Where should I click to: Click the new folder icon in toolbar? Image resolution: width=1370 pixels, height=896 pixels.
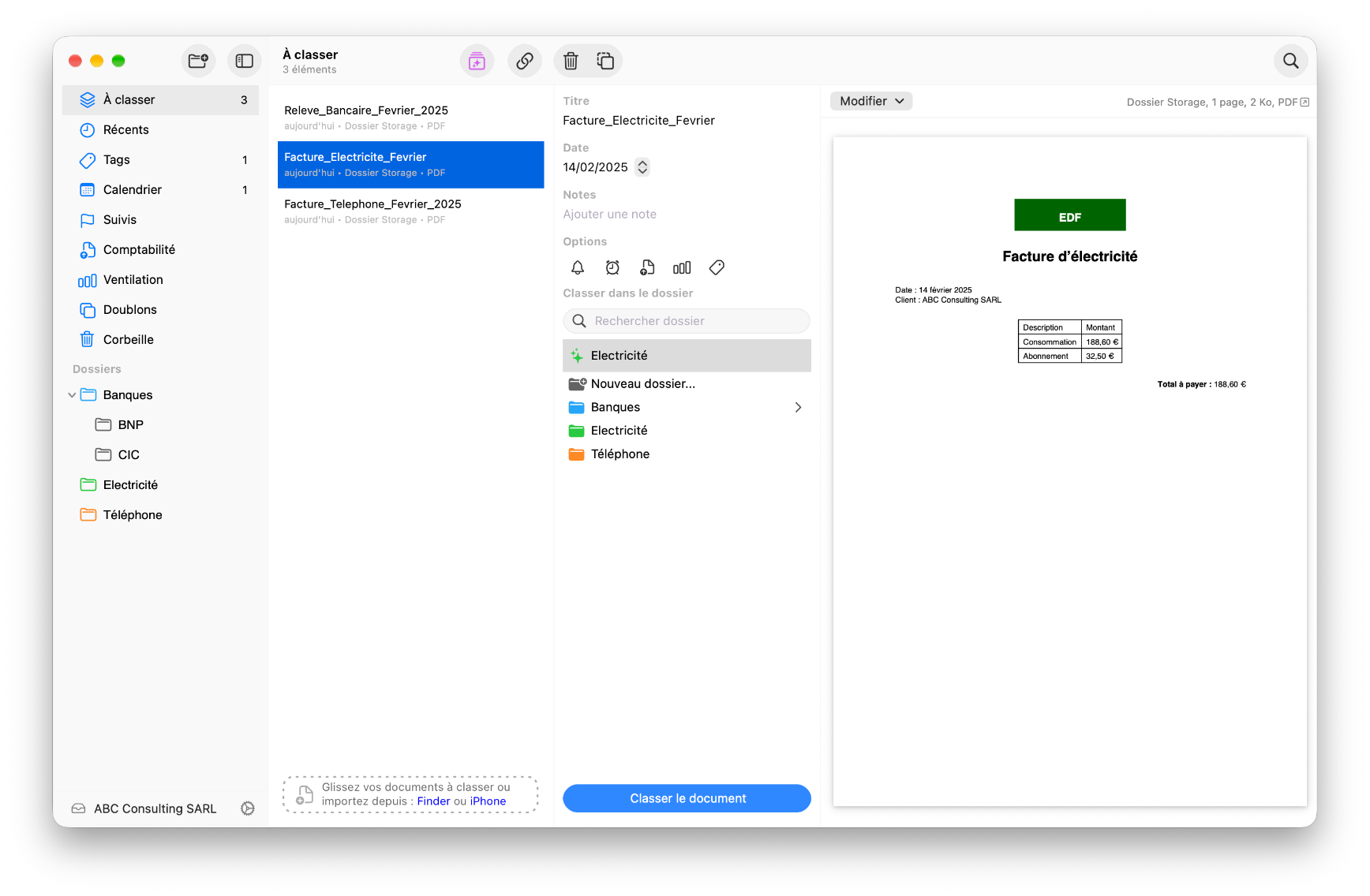point(198,61)
